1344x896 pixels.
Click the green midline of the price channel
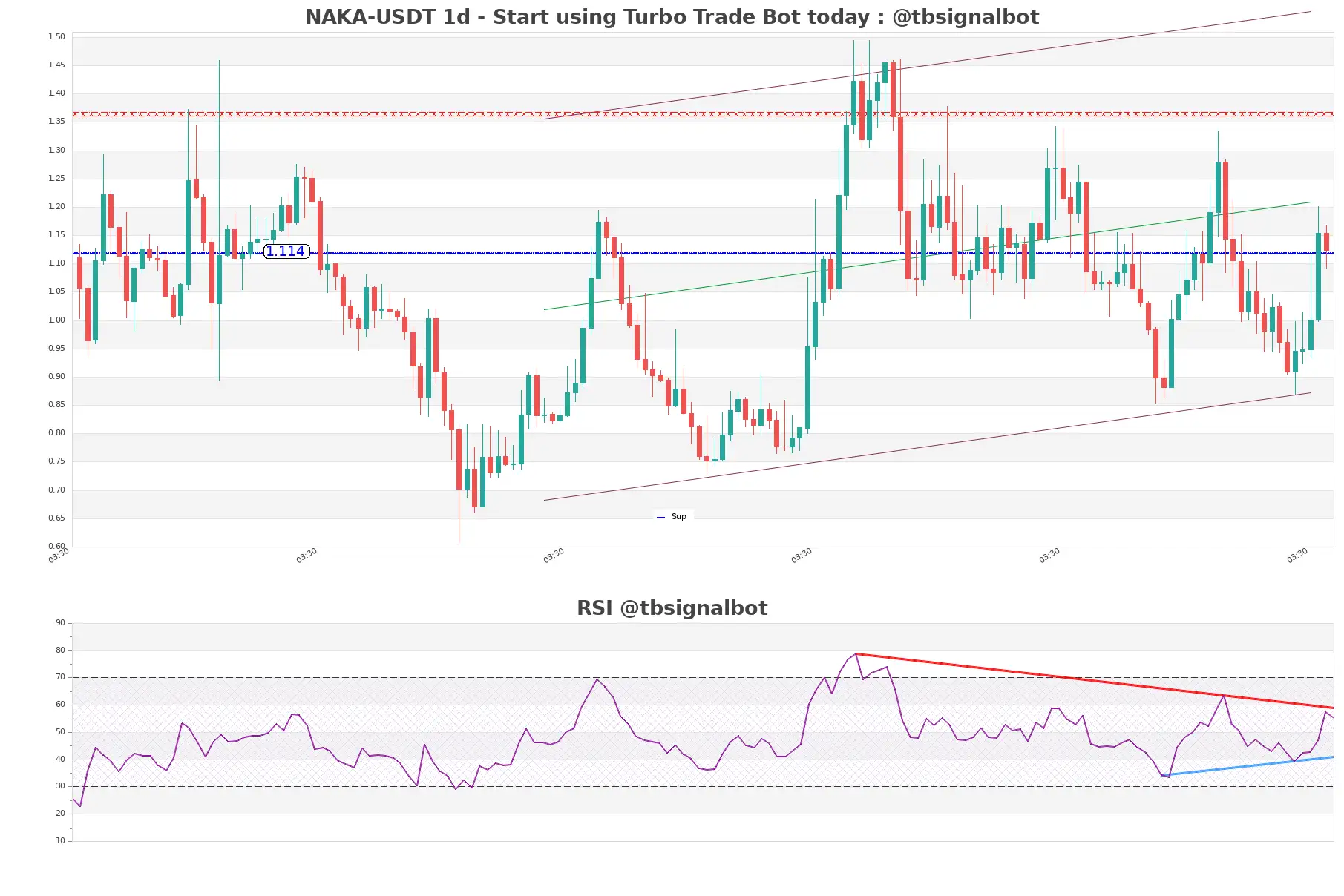tap(928, 256)
